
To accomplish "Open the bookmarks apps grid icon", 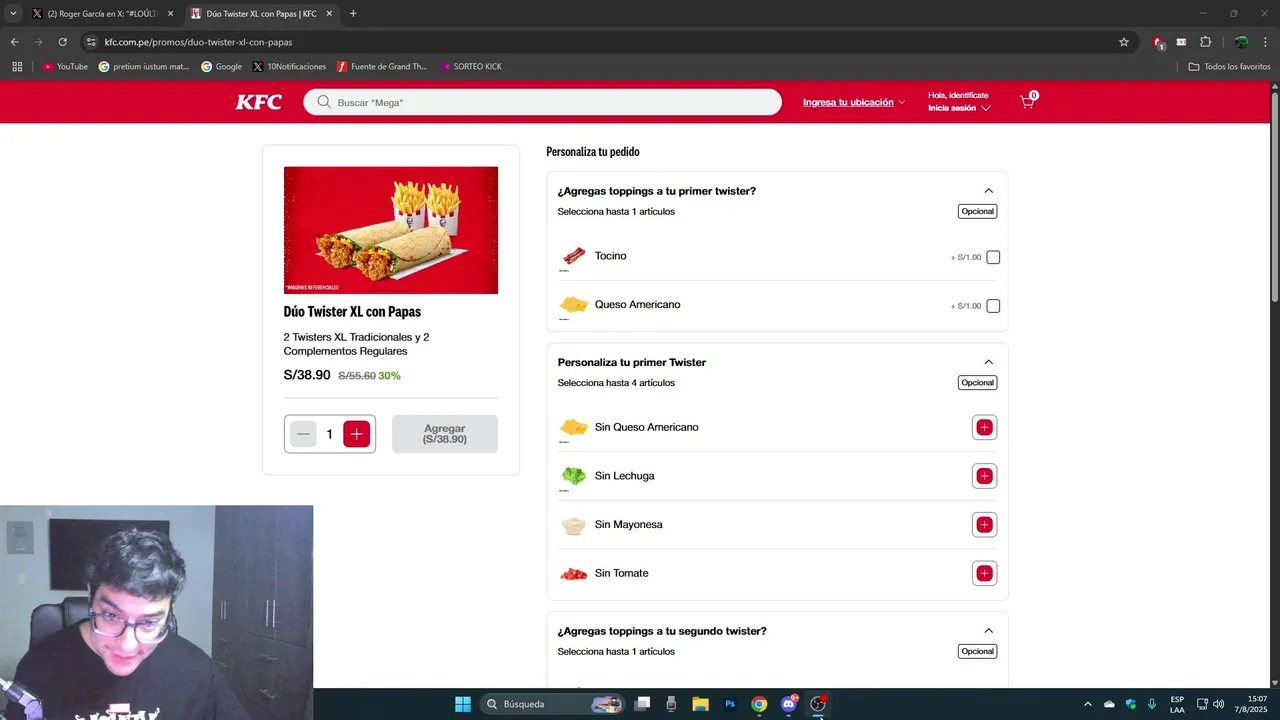I will [x=17, y=66].
